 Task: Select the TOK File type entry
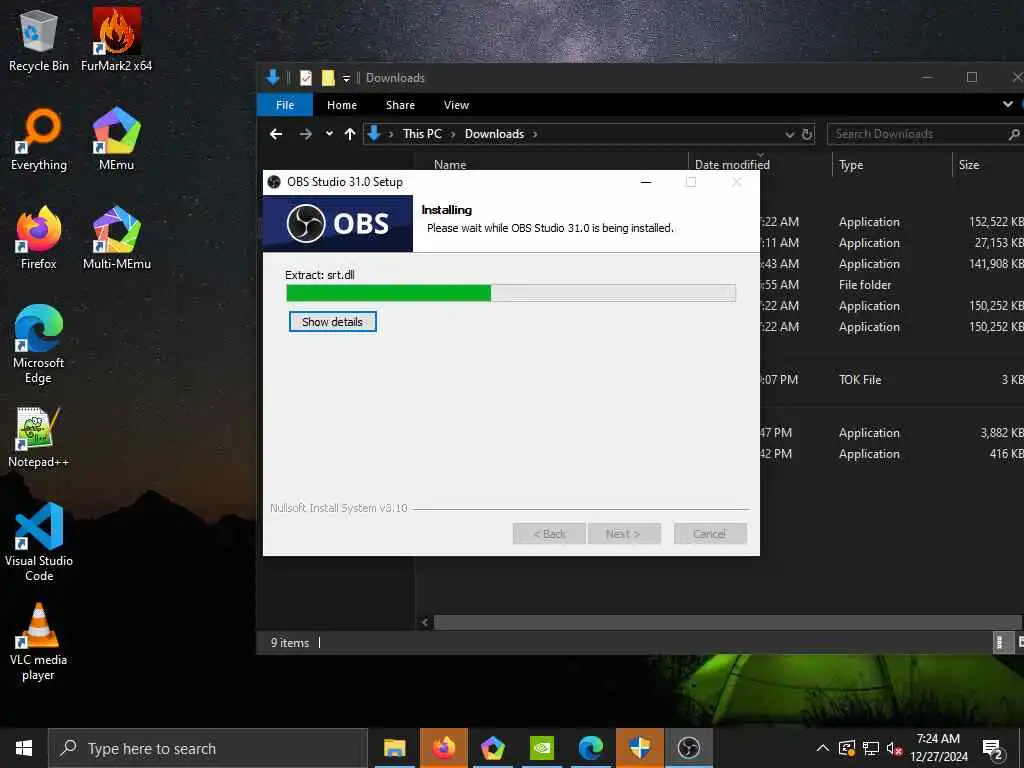pyautogui.click(x=860, y=379)
